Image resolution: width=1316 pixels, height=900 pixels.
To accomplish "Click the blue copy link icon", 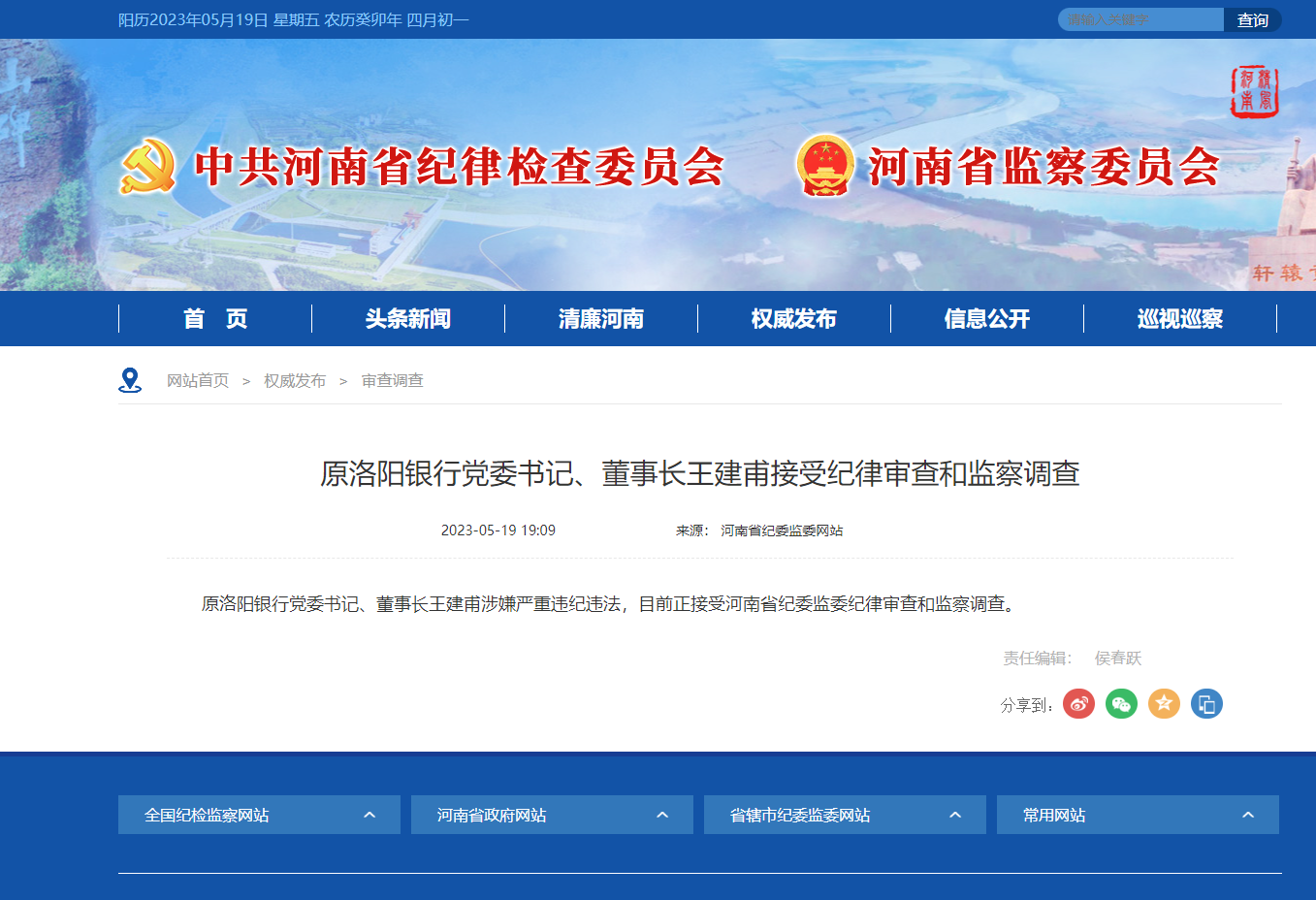I will tap(1206, 704).
